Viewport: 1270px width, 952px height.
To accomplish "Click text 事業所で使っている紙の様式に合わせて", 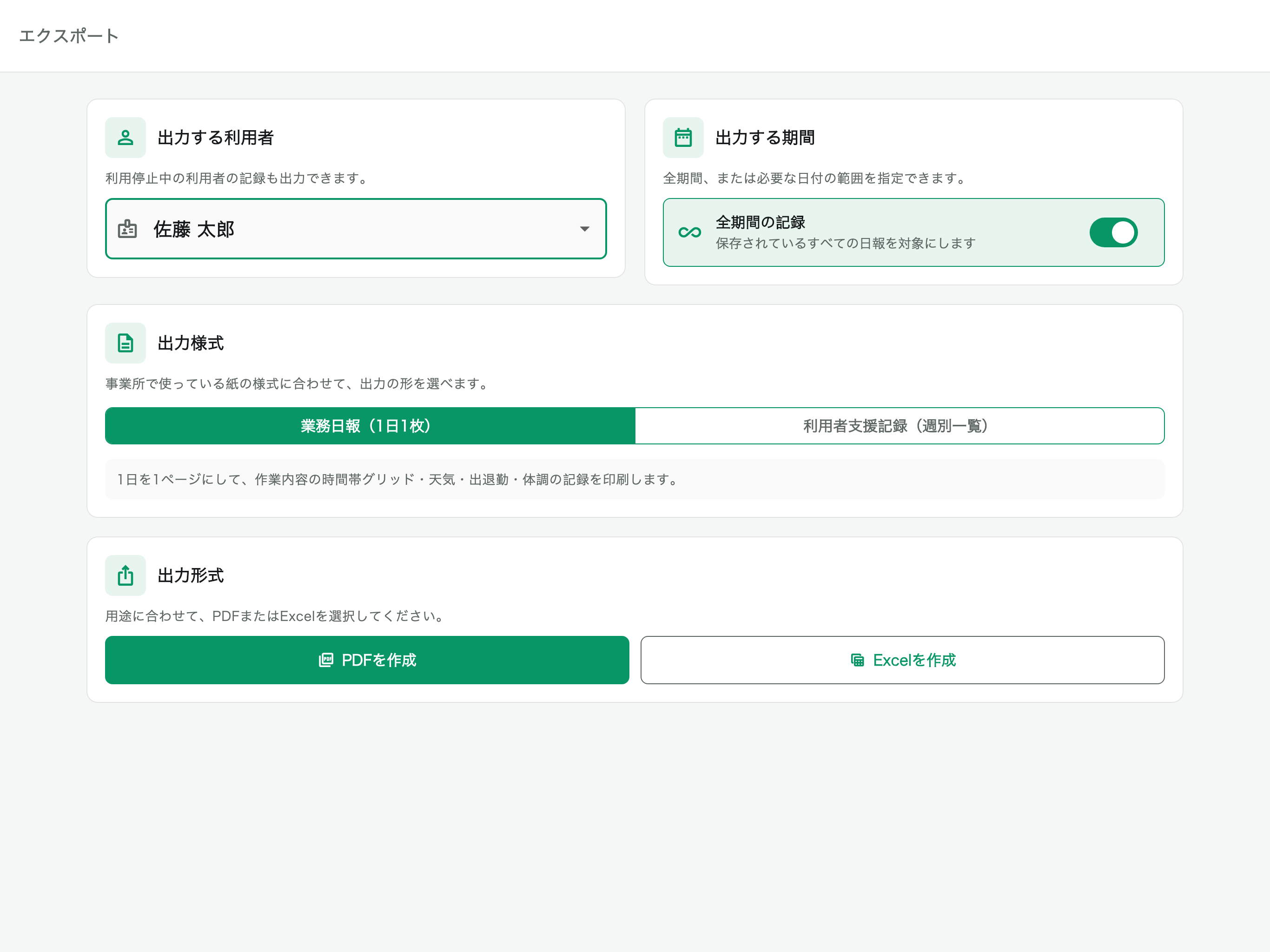I will [x=225, y=383].
